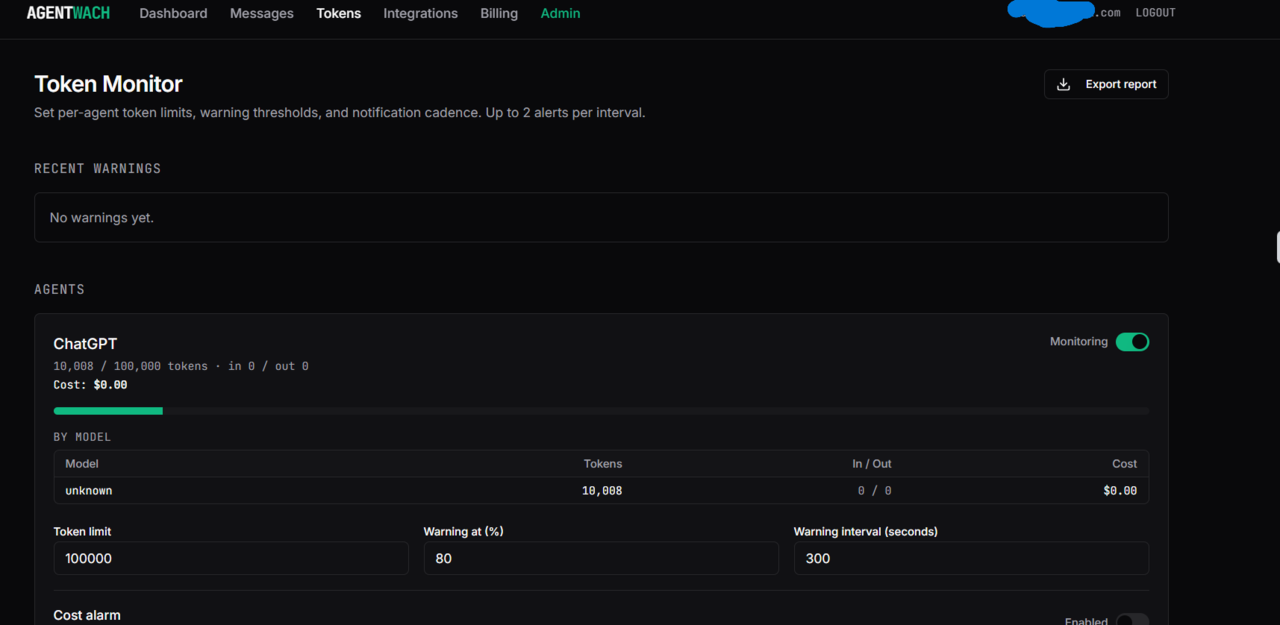Viewport: 1280px width, 625px height.
Task: Click the download icon on Export report
Action: coord(1064,84)
